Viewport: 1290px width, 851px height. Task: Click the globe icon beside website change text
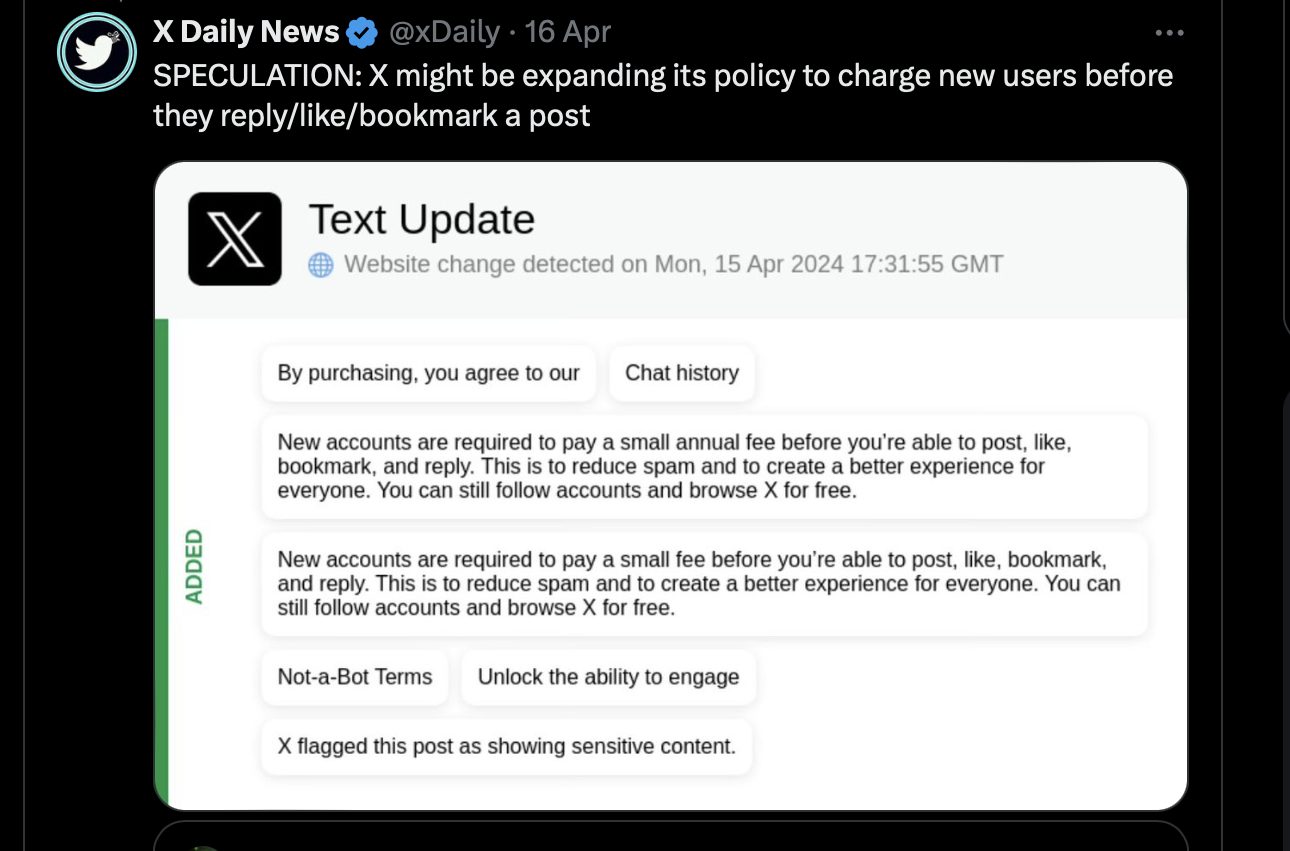[x=321, y=265]
